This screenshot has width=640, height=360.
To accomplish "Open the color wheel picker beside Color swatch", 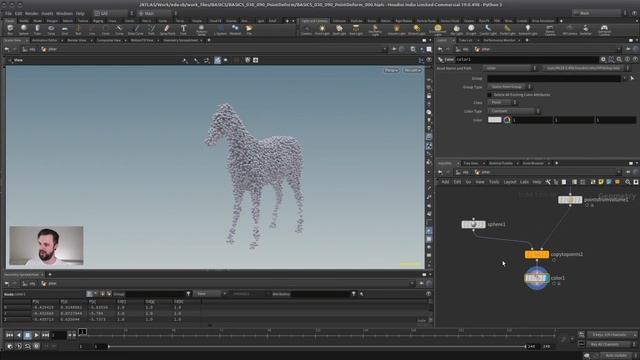I will 507,120.
